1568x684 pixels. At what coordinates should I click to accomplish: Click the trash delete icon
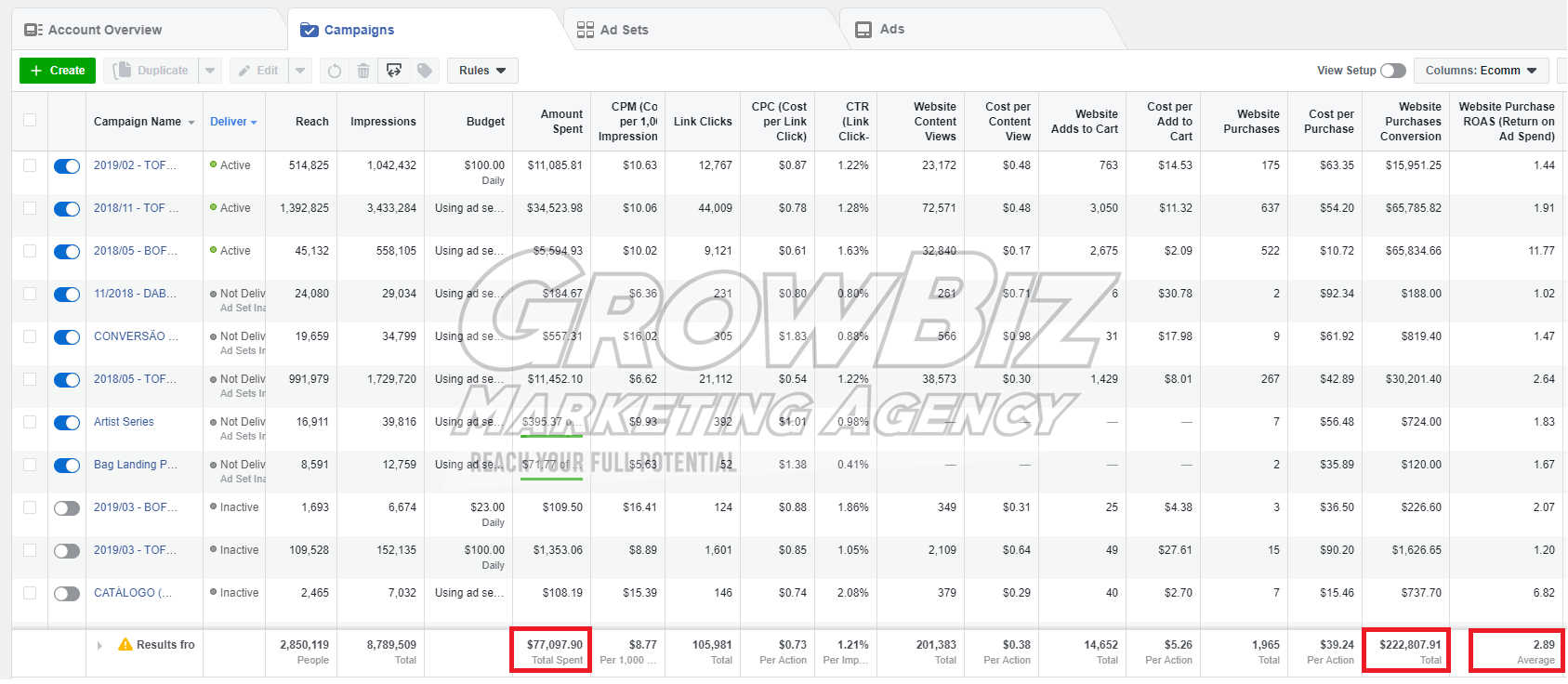(x=363, y=71)
